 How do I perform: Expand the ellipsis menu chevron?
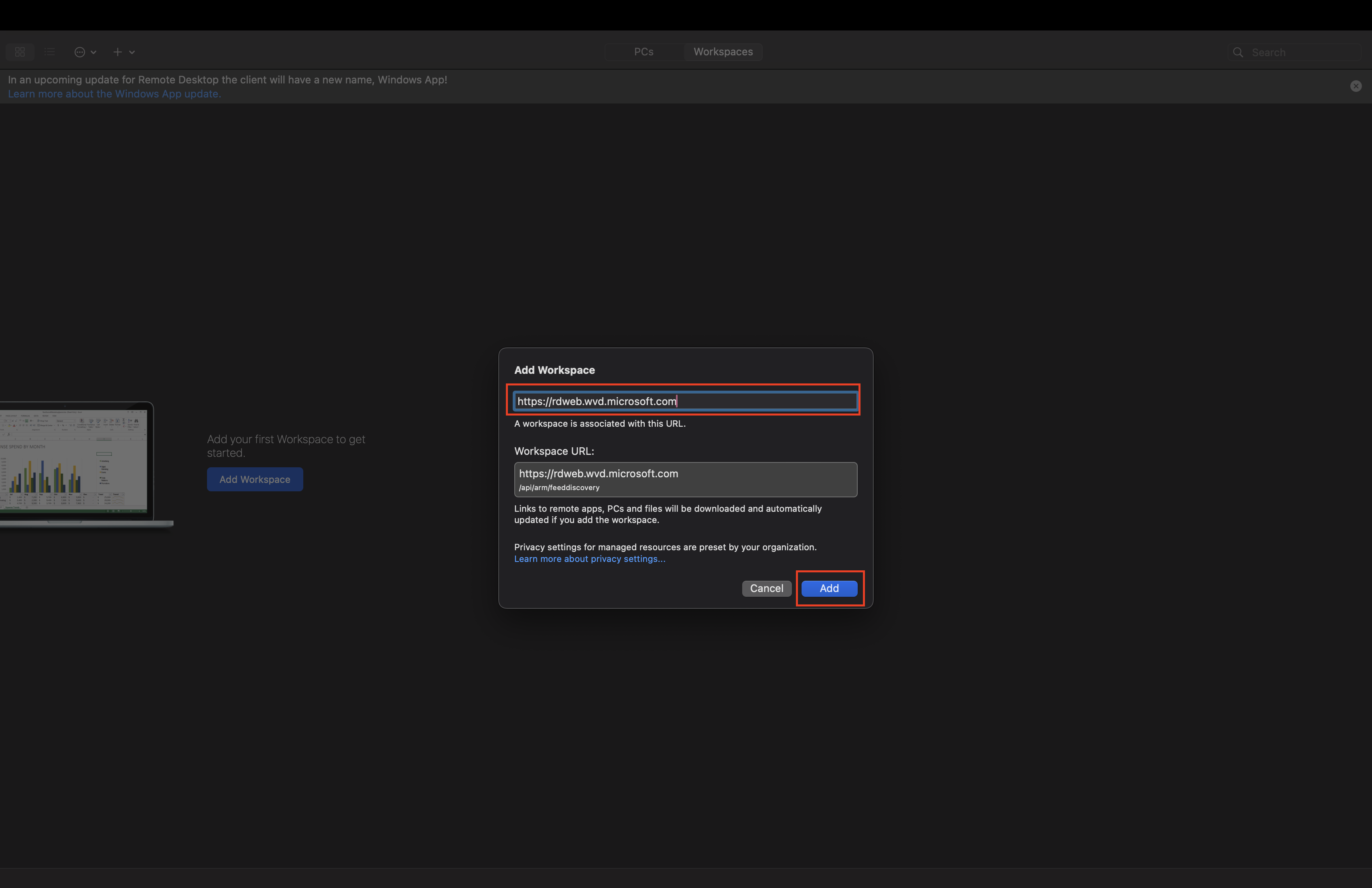point(93,53)
